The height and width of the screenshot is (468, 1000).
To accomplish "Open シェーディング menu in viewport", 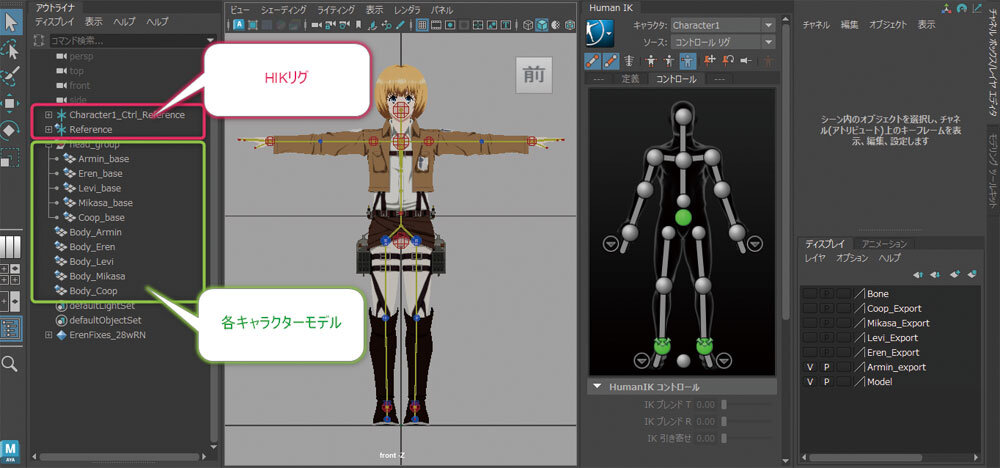I will [x=284, y=10].
